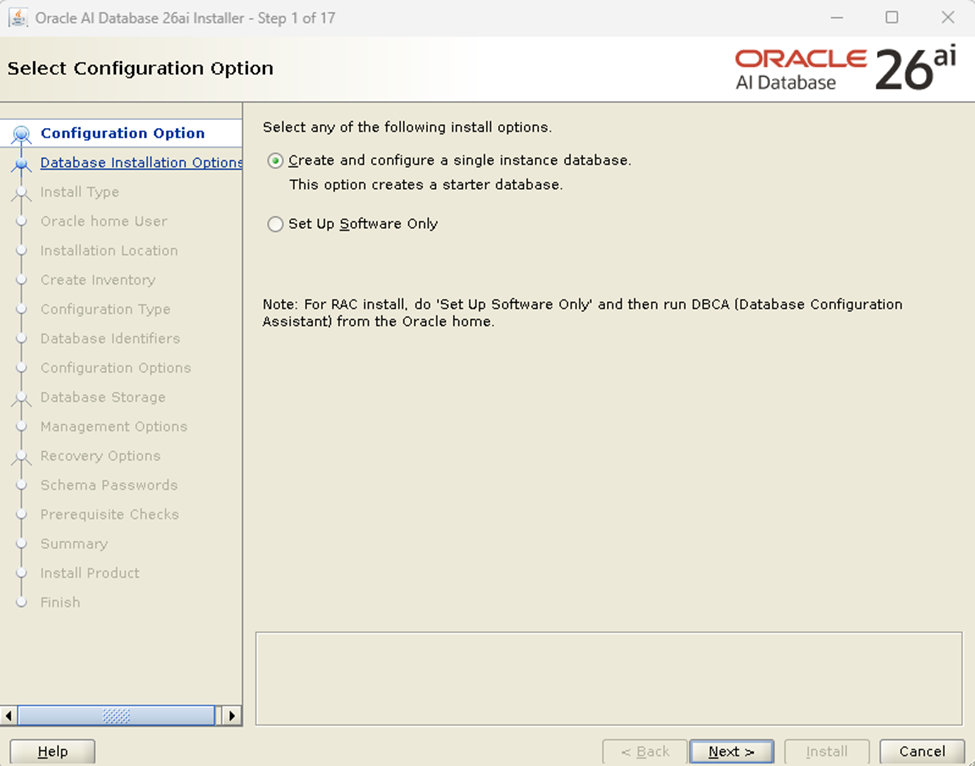This screenshot has height=766, width=975.
Task: Click the Database Installation Options step marker icon
Action: tap(21, 164)
